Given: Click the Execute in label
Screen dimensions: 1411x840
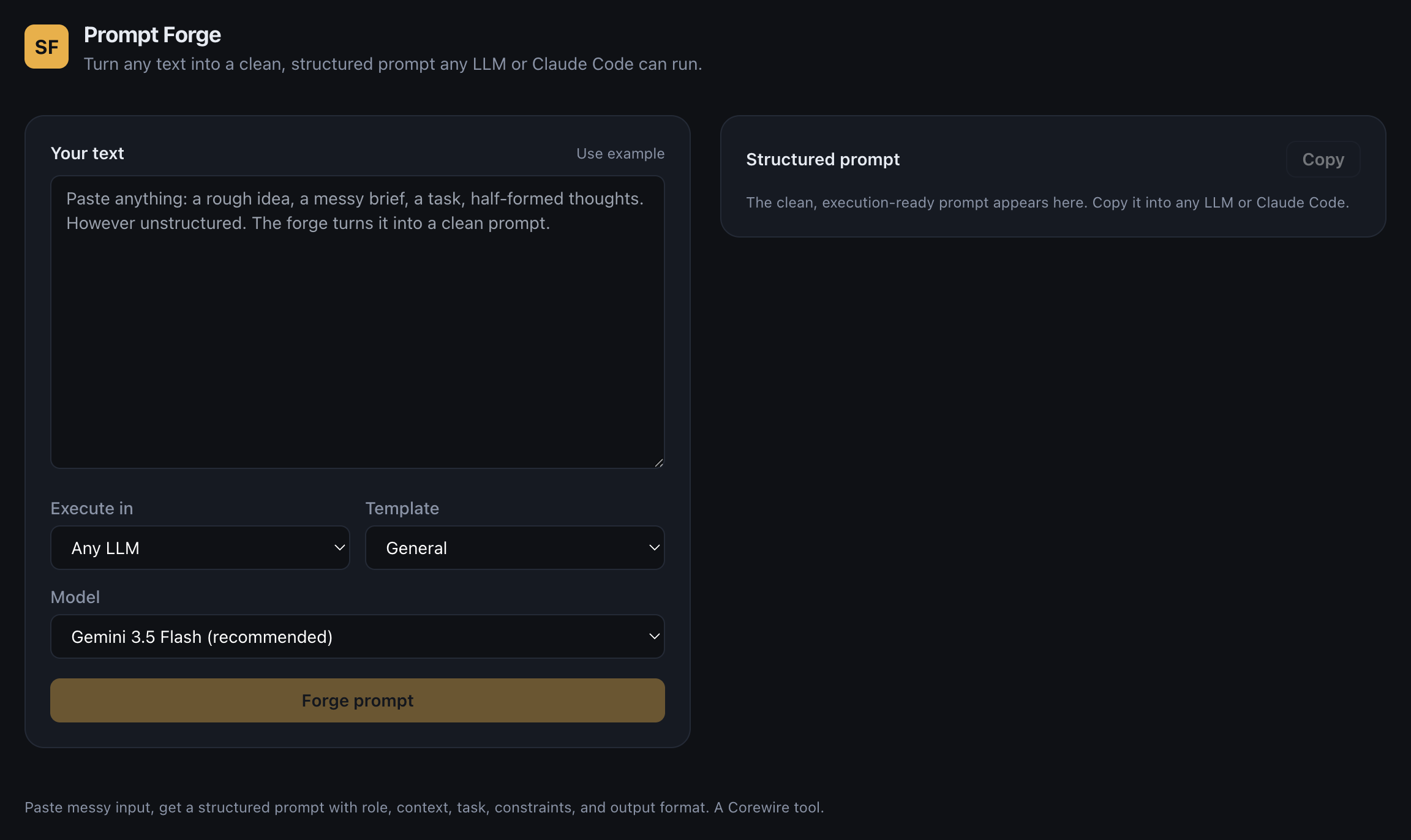Looking at the screenshot, I should pyautogui.click(x=92, y=508).
